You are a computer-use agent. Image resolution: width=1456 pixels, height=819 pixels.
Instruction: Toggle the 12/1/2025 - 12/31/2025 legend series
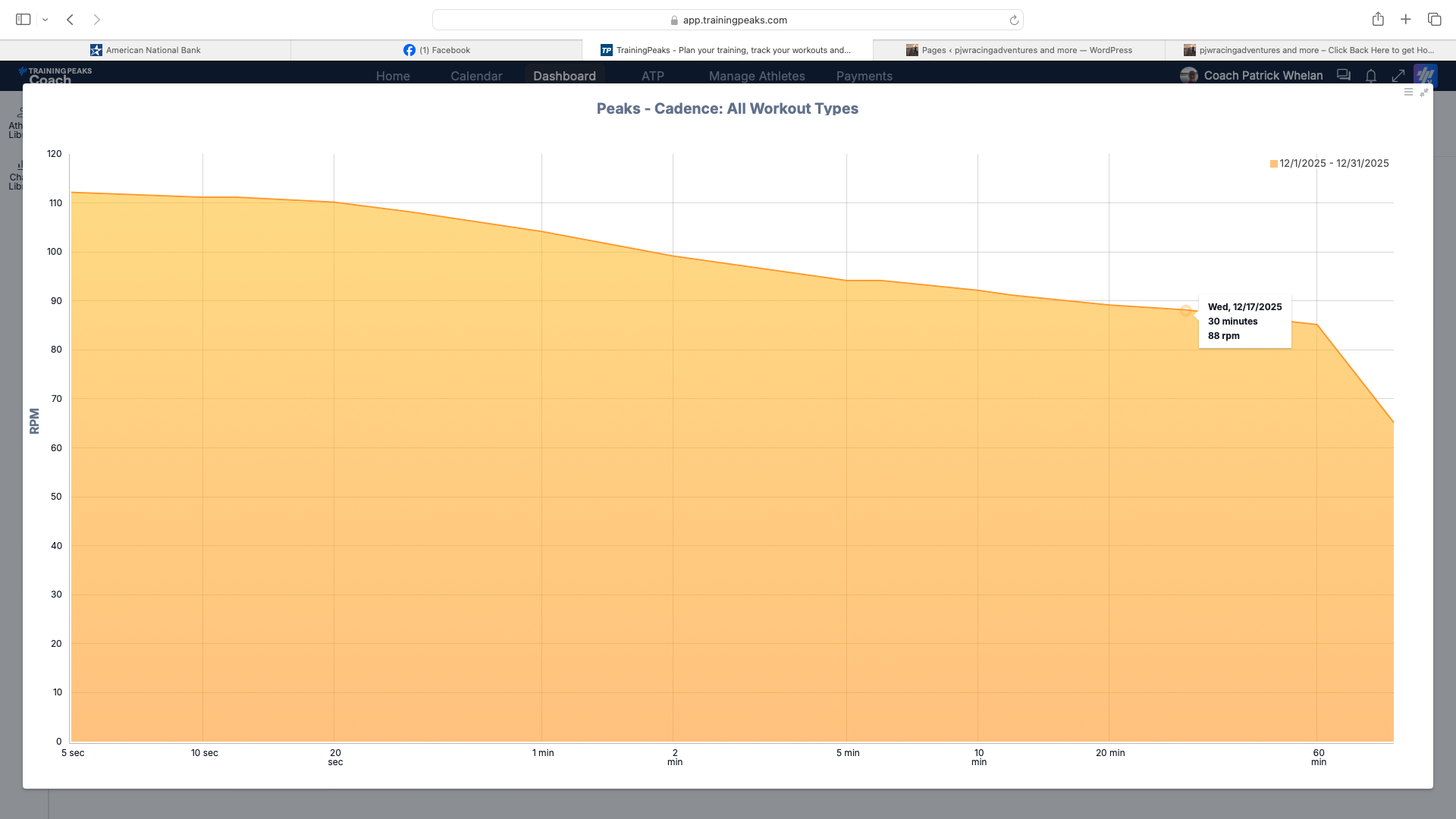1334,163
